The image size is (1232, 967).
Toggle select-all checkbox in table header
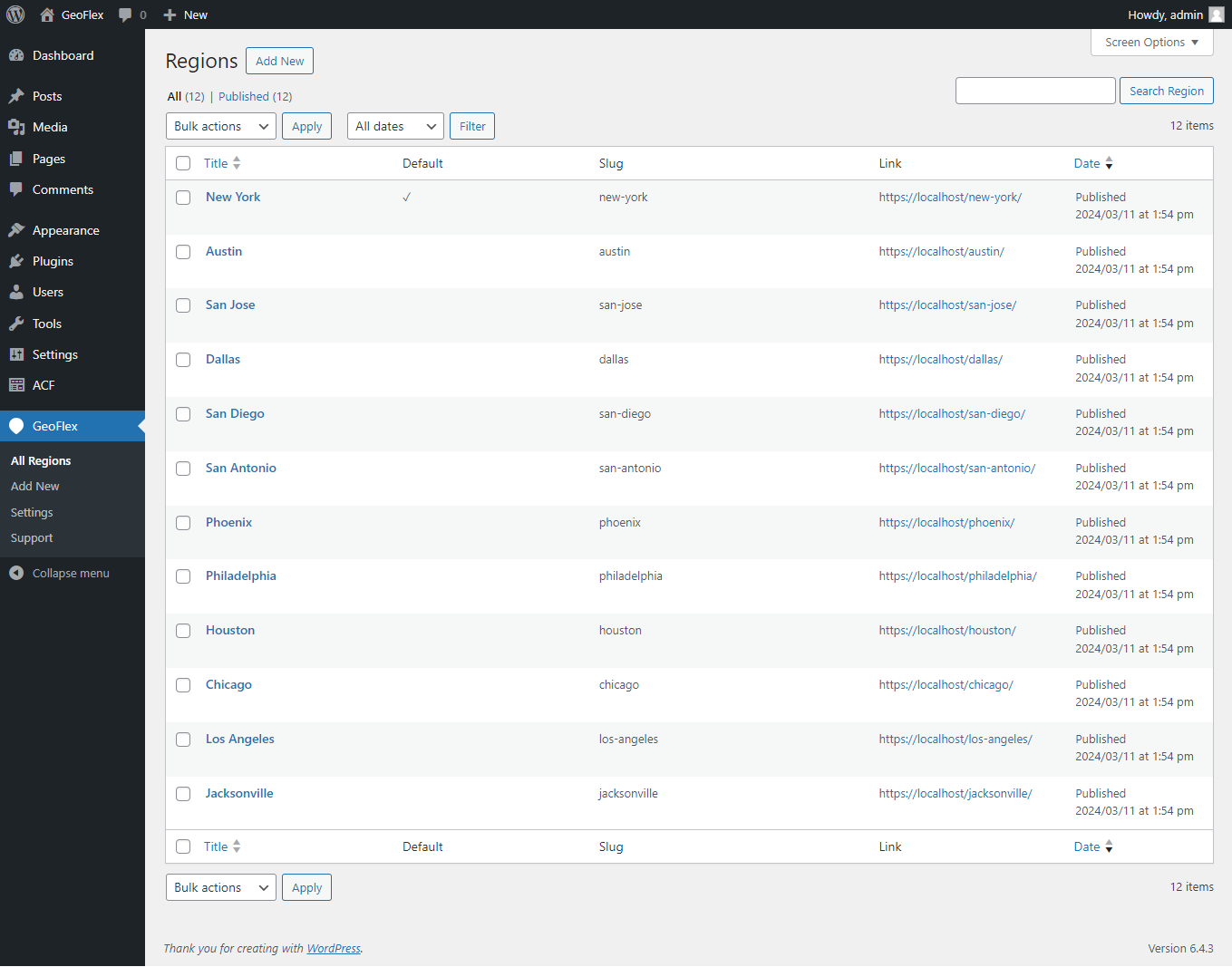coord(183,163)
